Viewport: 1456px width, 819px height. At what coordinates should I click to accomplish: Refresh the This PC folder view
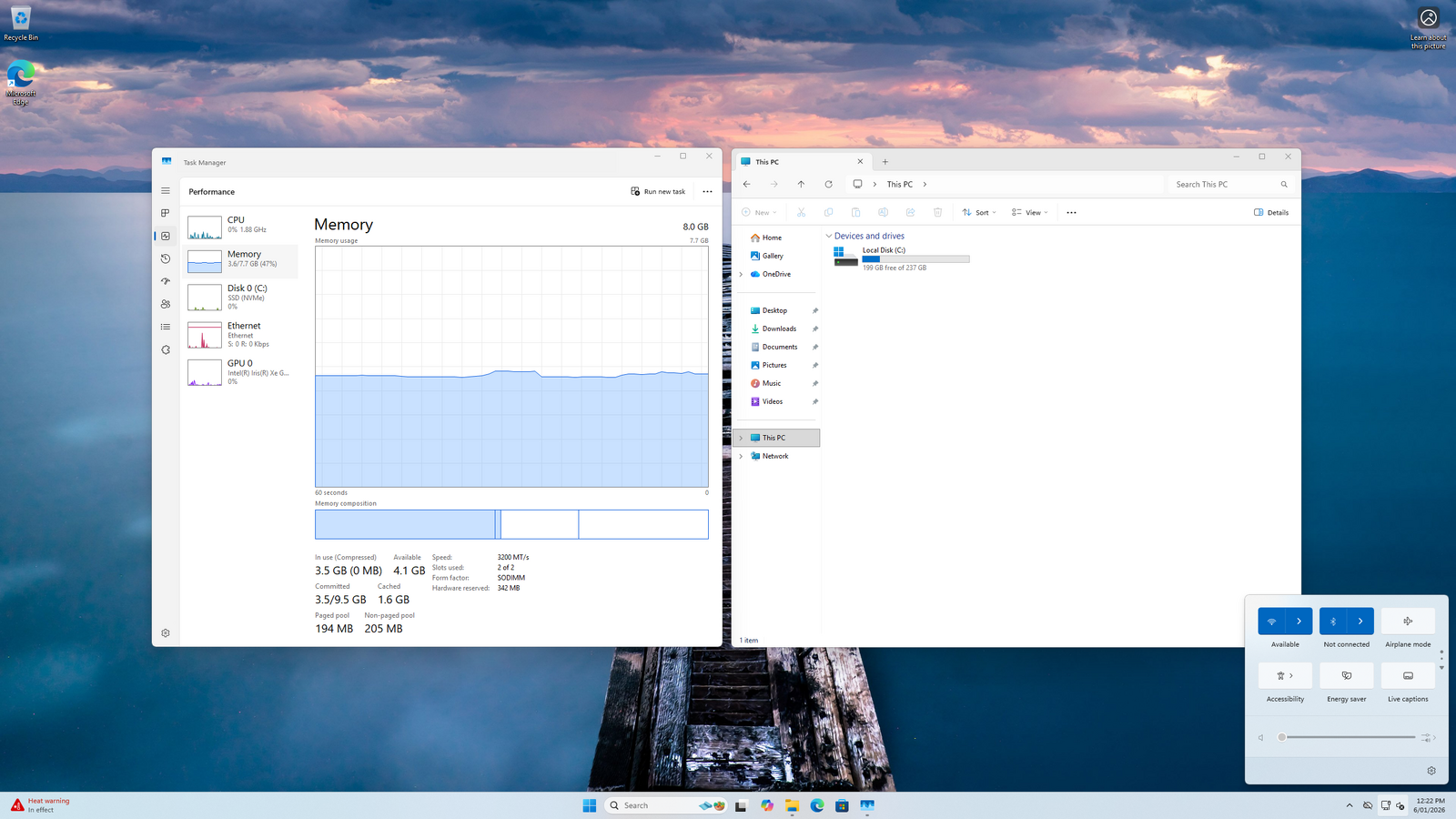[828, 184]
